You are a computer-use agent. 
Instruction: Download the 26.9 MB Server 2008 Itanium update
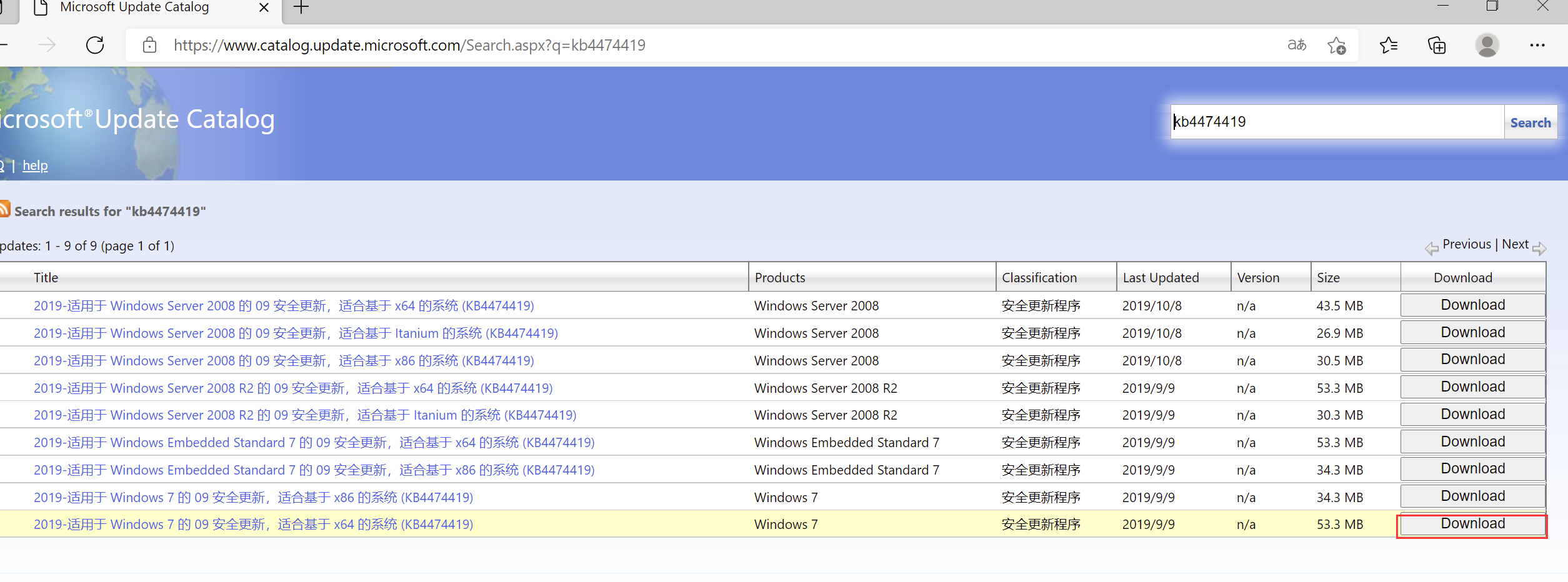pos(1472,332)
